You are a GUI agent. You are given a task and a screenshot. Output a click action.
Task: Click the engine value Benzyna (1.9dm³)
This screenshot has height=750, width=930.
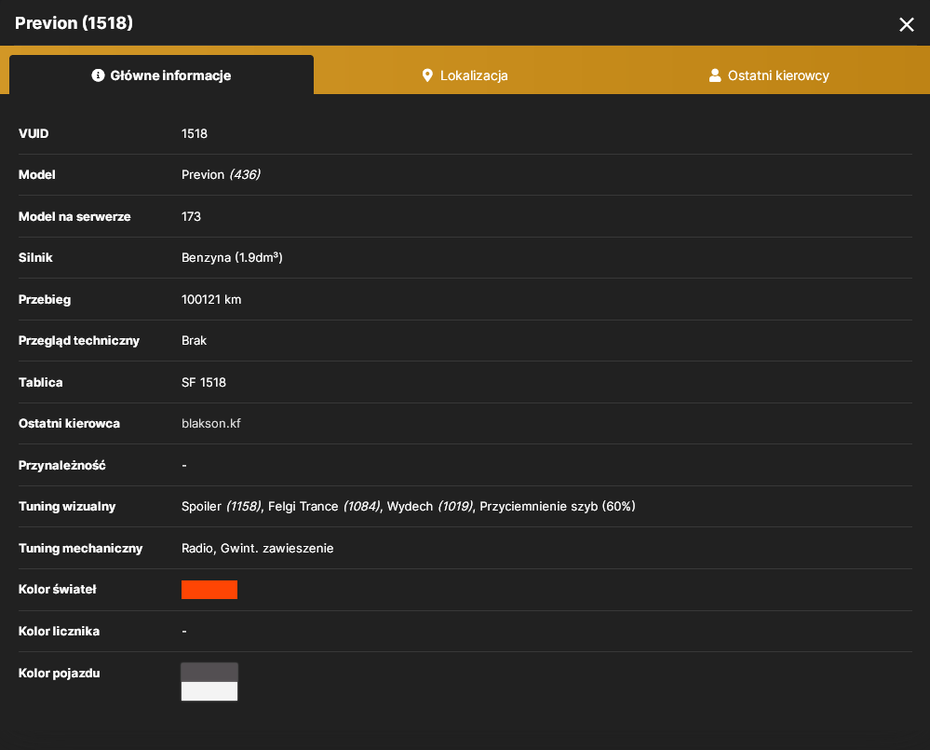[232, 257]
